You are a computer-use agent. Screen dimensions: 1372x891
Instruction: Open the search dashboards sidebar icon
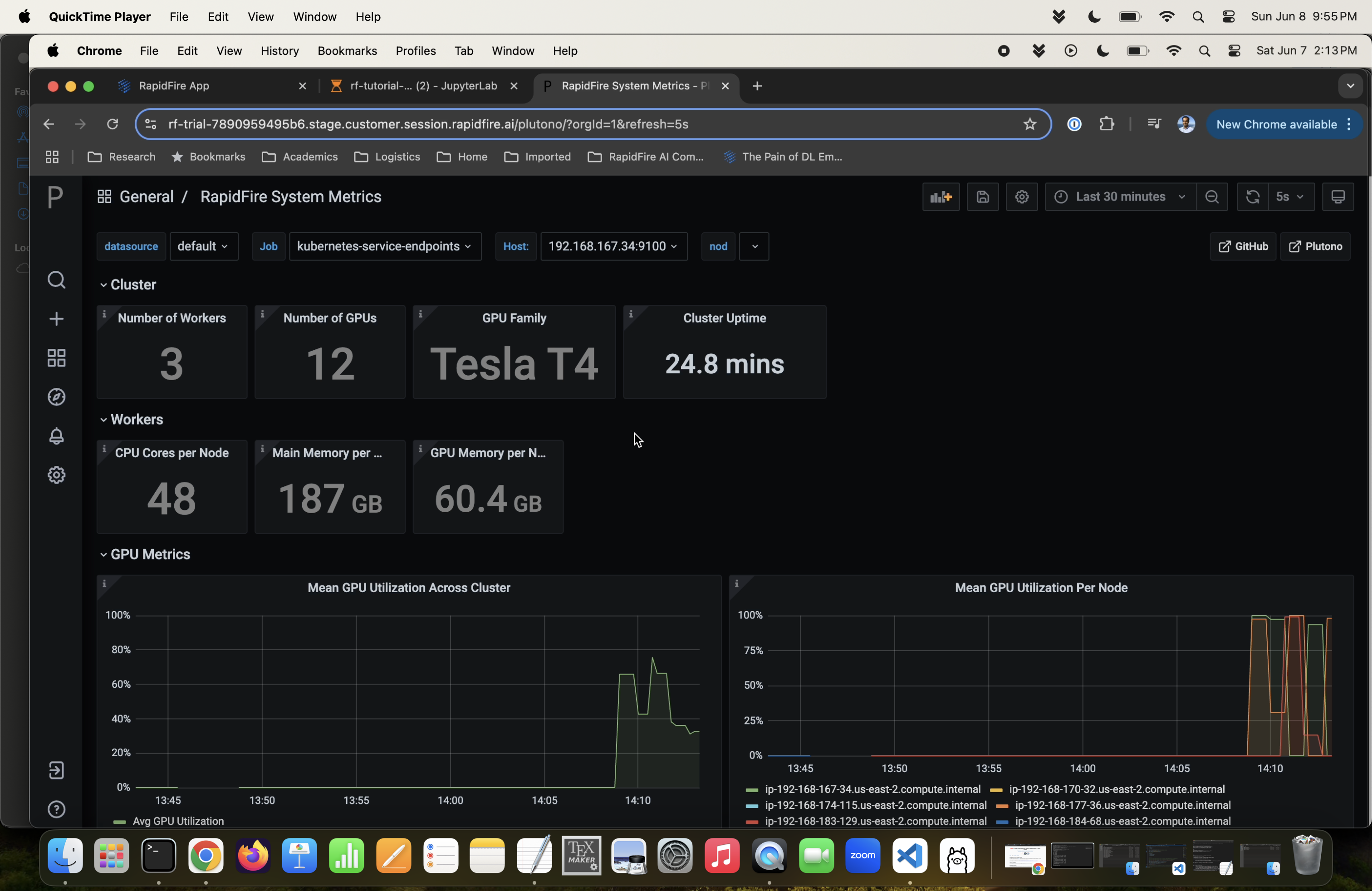coord(56,280)
